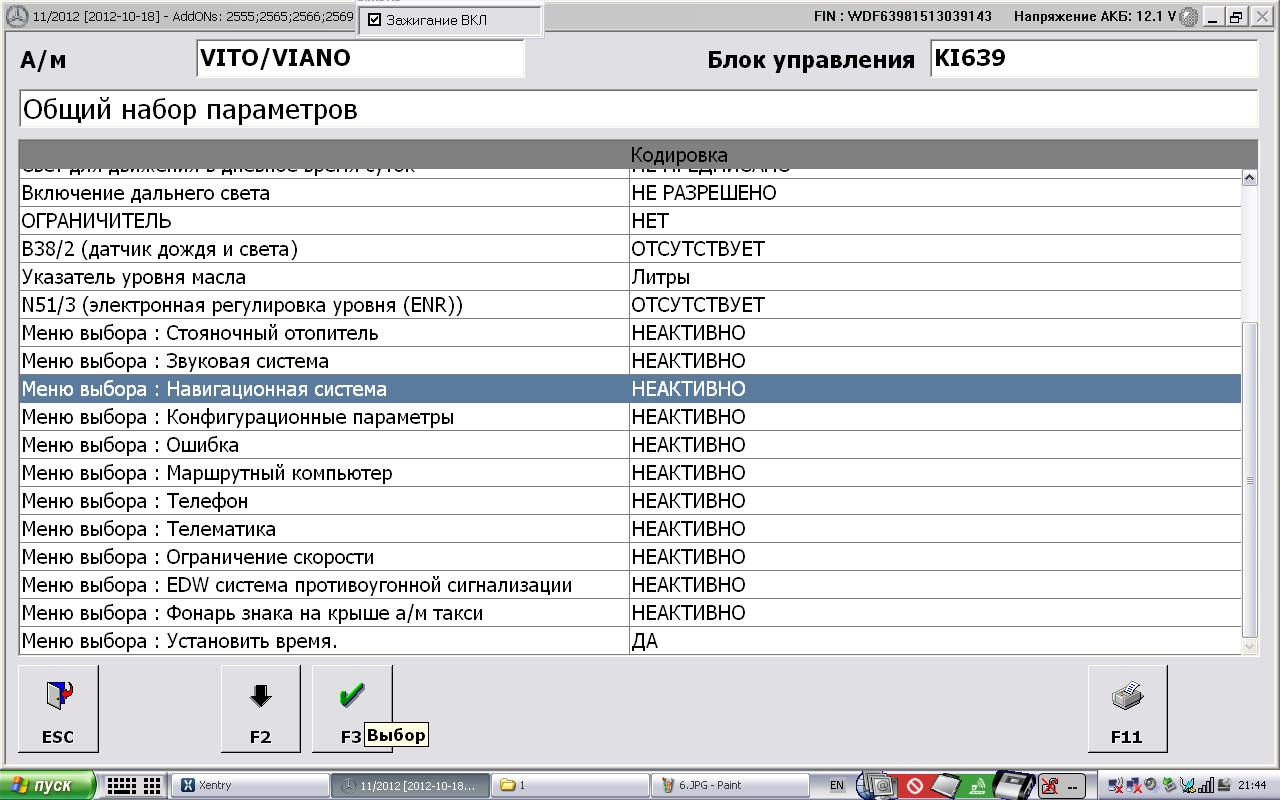Click the battery voltage indicator icon
This screenshot has width=1280, height=800.
coord(1189,16)
